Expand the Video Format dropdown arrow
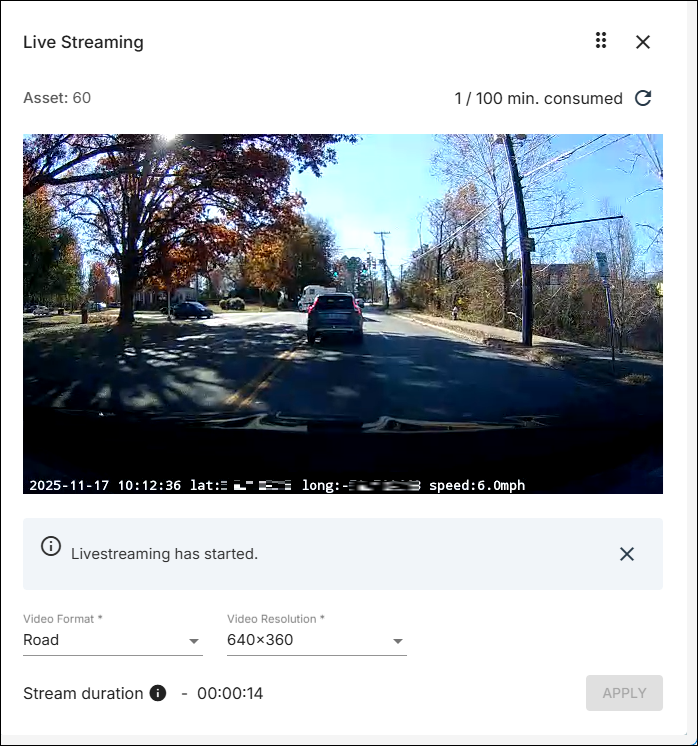This screenshot has width=698, height=746. point(194,641)
